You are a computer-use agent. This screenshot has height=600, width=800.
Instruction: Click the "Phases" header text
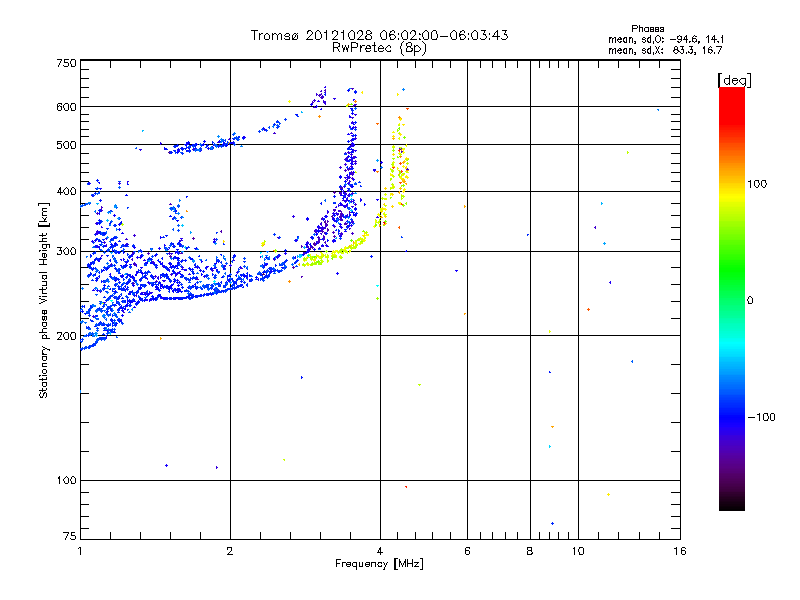647,29
